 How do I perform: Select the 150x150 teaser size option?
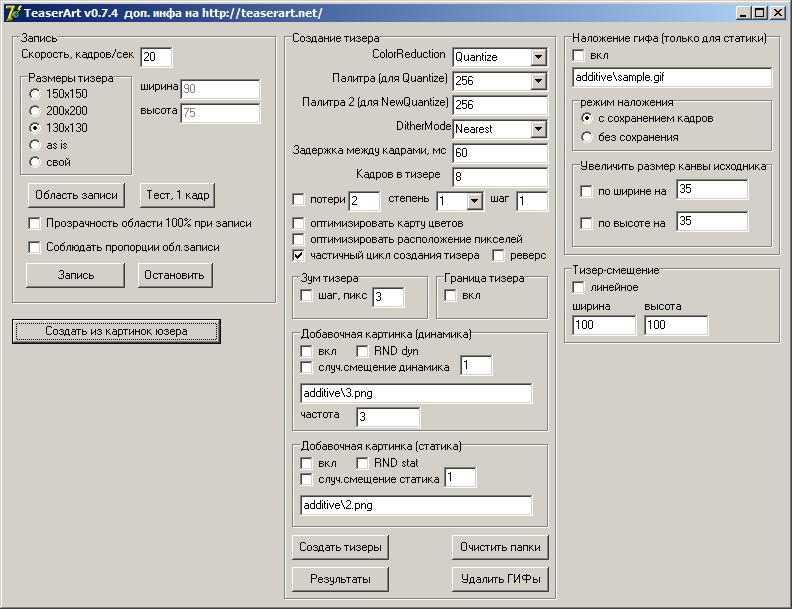tap(36, 93)
